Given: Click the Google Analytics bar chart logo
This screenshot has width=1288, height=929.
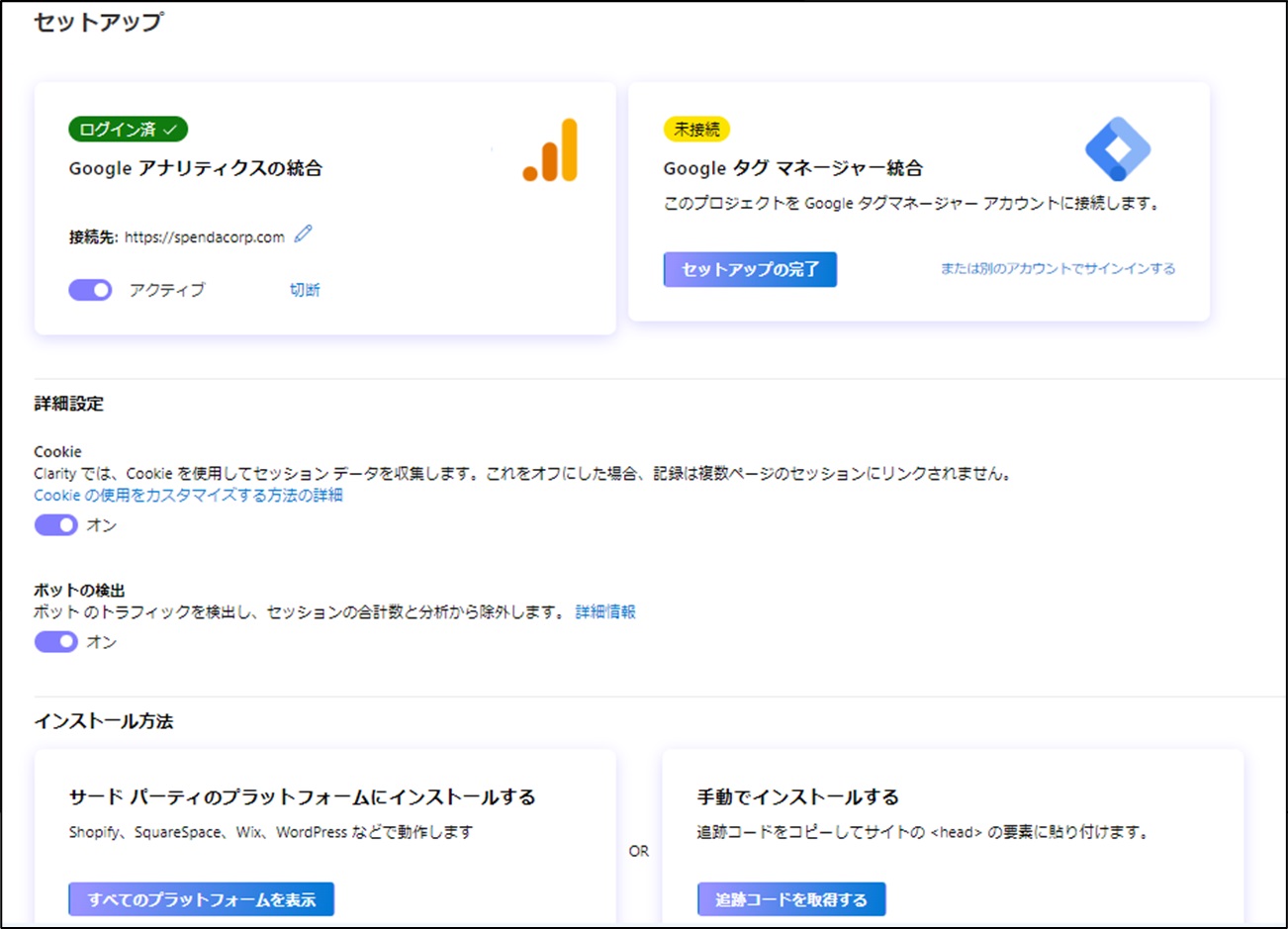Looking at the screenshot, I should 551,151.
